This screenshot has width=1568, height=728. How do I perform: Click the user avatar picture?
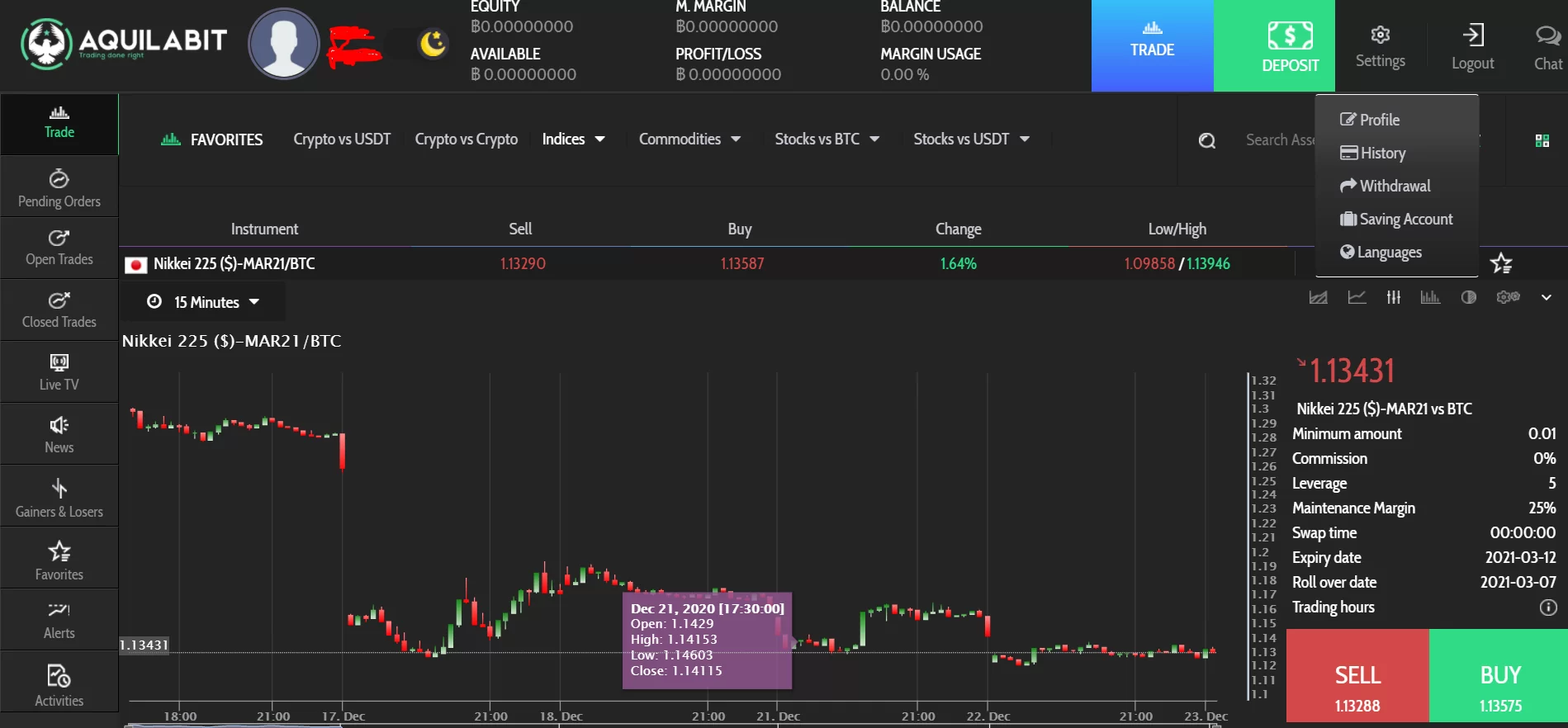point(284,44)
